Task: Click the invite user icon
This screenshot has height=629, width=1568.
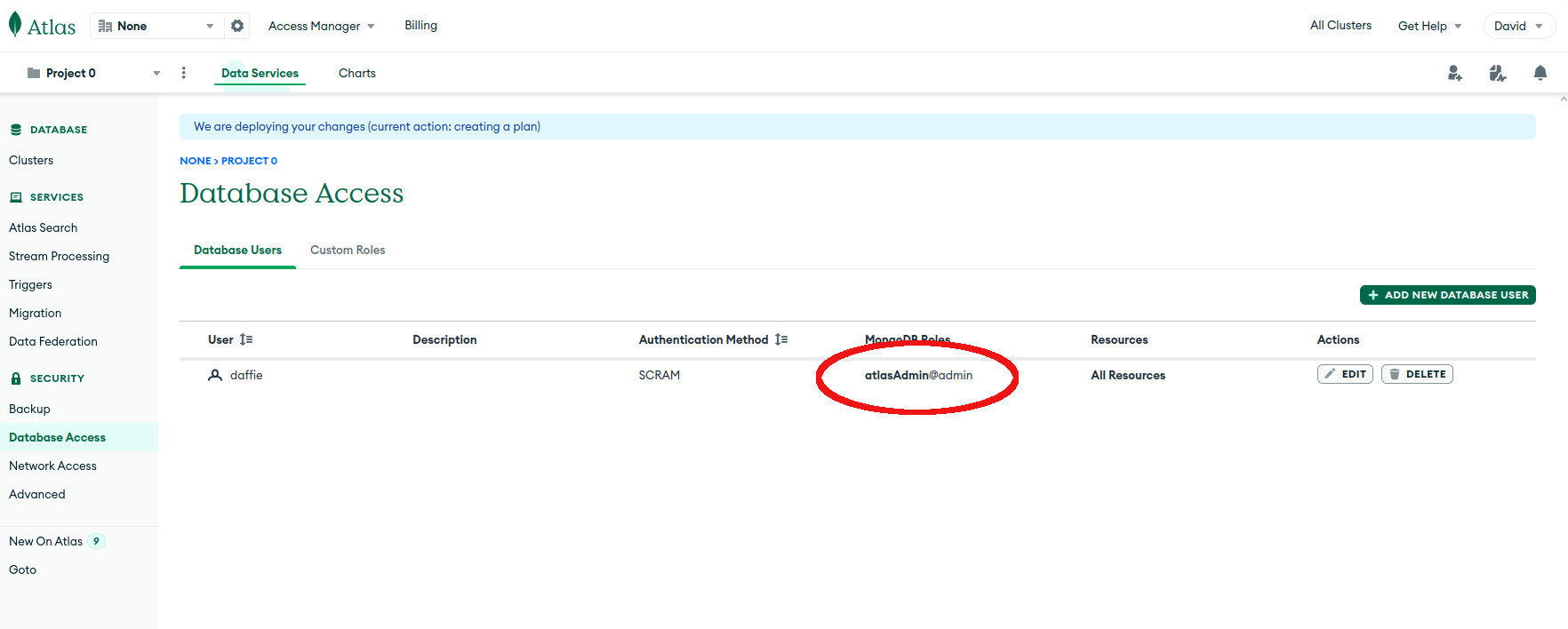Action: pyautogui.click(x=1455, y=73)
